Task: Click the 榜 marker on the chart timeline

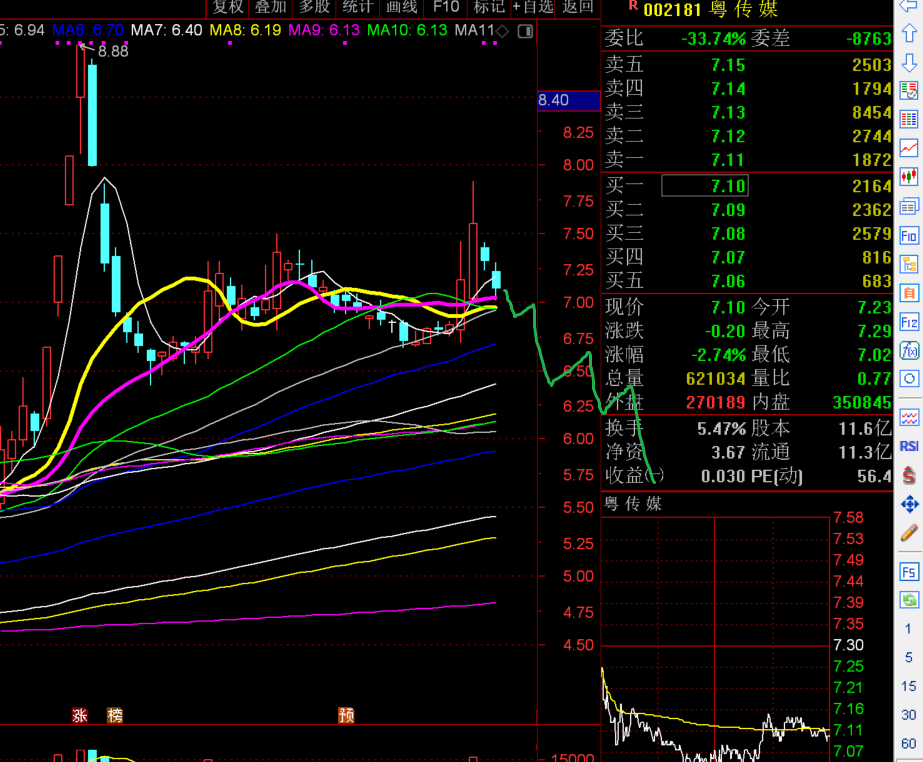Action: click(115, 715)
